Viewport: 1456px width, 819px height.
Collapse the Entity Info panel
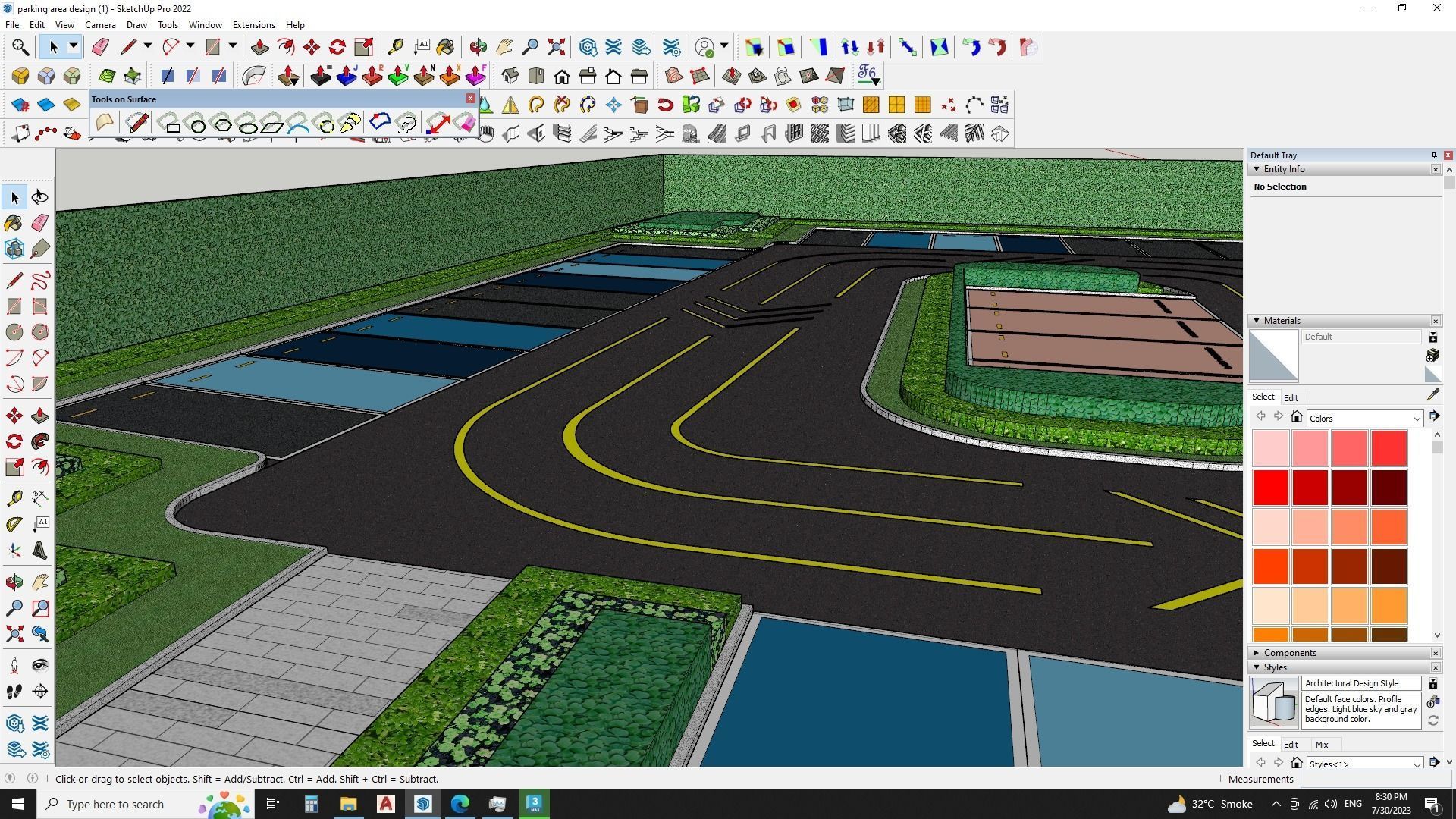(1257, 169)
